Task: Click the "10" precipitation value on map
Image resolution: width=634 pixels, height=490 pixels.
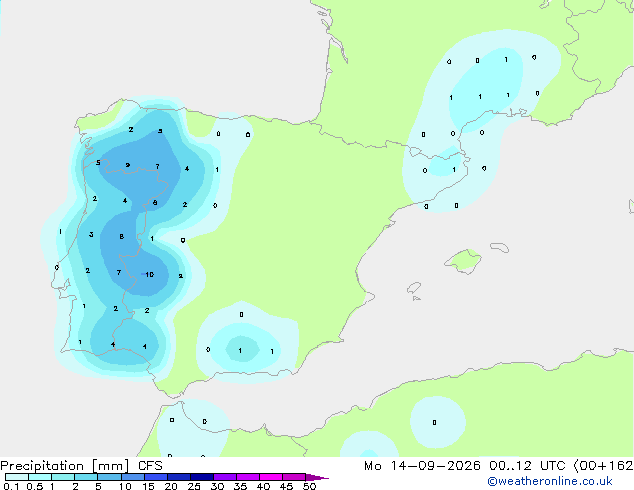Action: point(150,275)
